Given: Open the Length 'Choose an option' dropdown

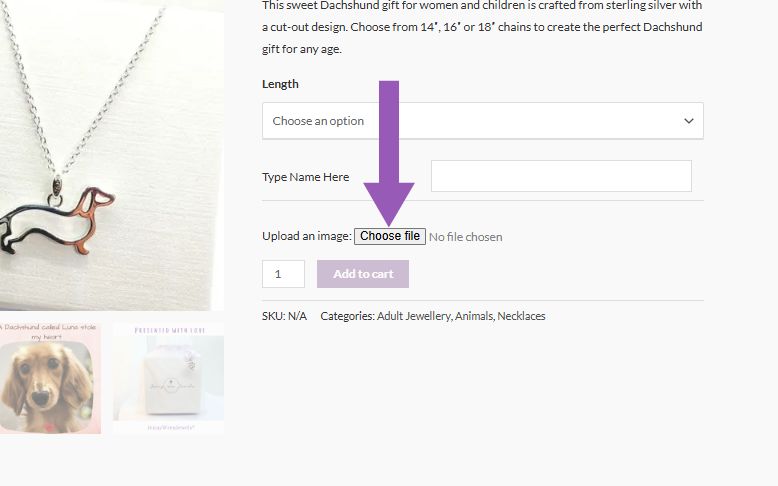Looking at the screenshot, I should pos(482,121).
